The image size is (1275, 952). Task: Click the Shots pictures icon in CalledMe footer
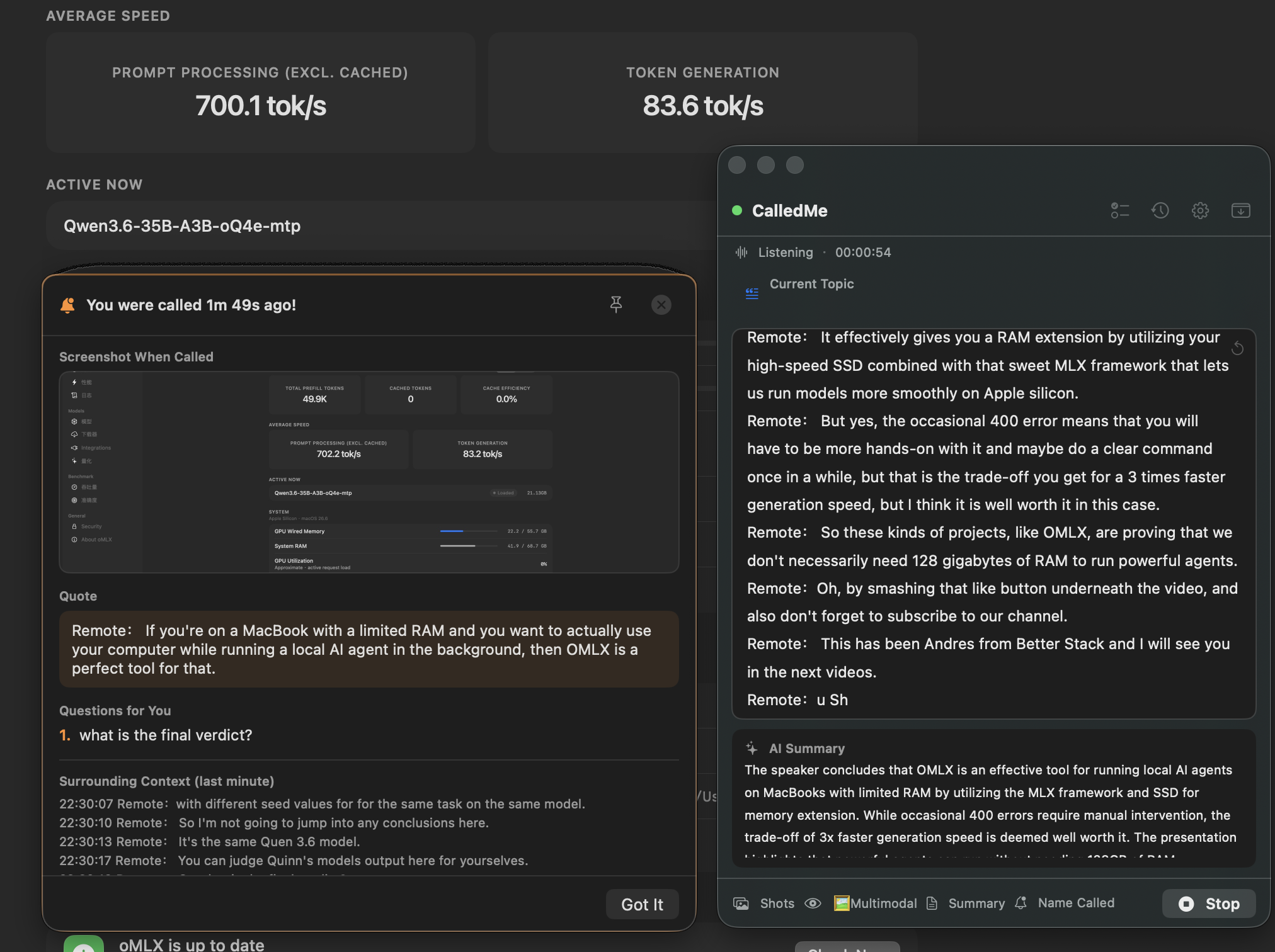741,904
